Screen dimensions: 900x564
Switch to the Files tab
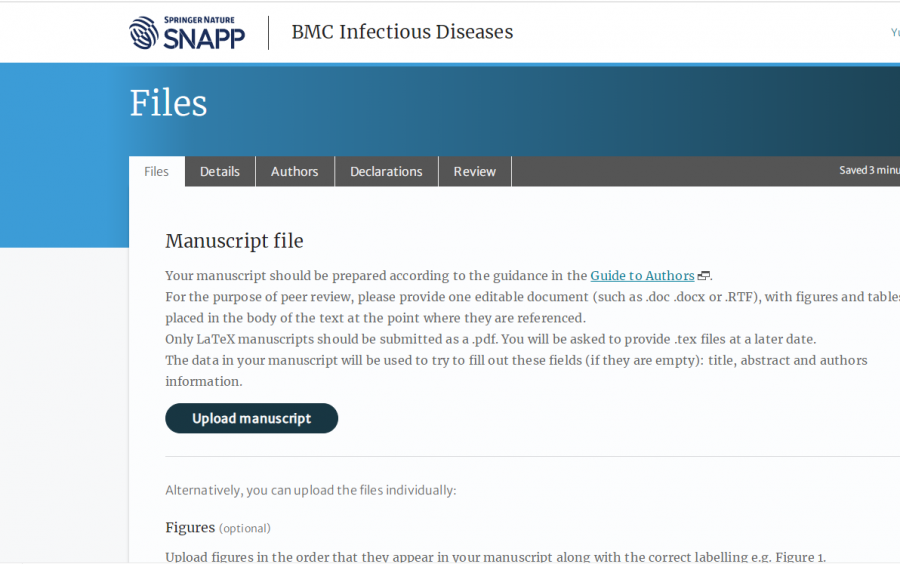point(157,172)
